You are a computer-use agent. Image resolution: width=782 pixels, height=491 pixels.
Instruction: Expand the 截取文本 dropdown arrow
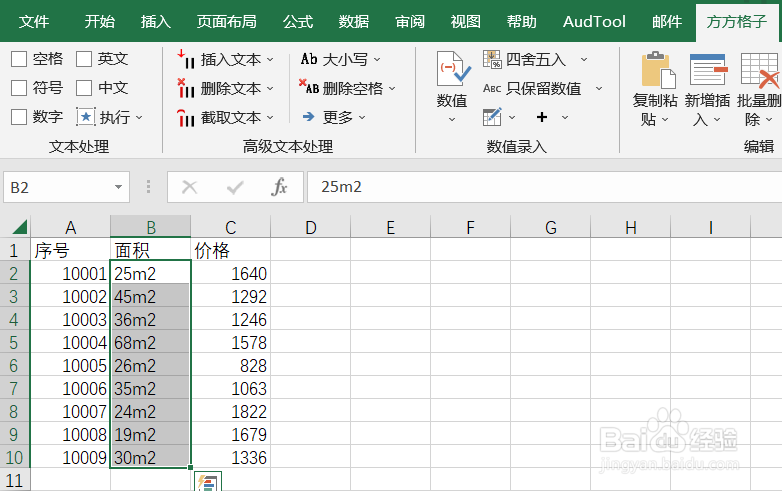pos(270,118)
